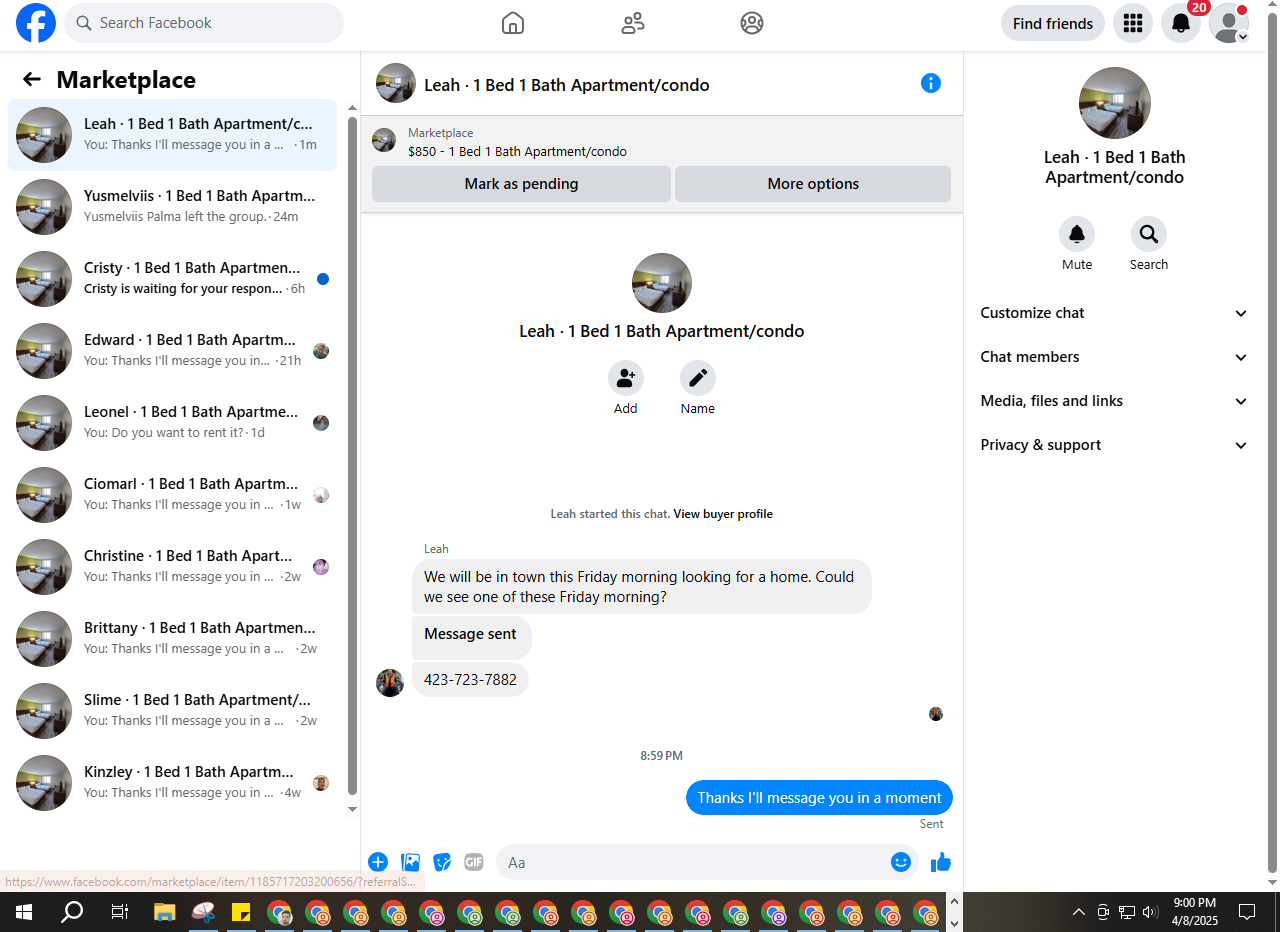
Task: Open More options for the listing
Action: pyautogui.click(x=813, y=184)
